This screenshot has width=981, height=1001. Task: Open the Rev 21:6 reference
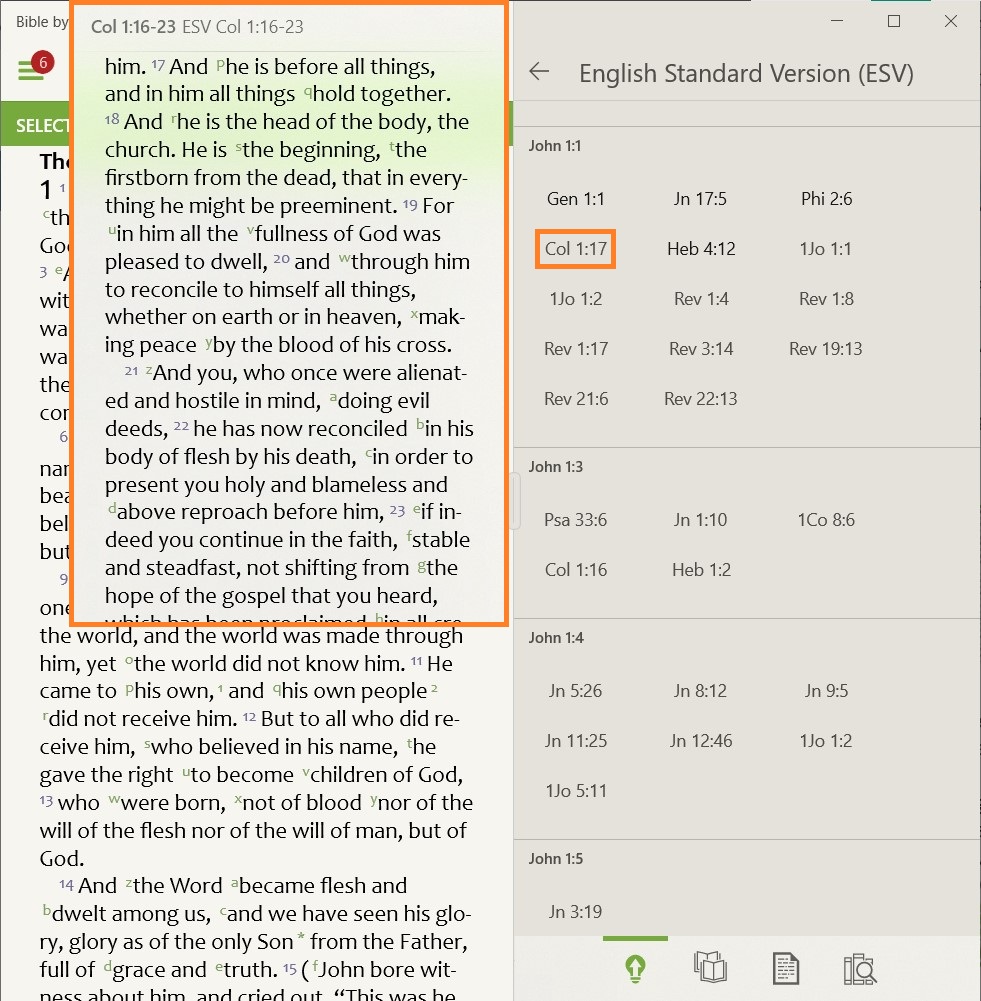click(x=576, y=399)
